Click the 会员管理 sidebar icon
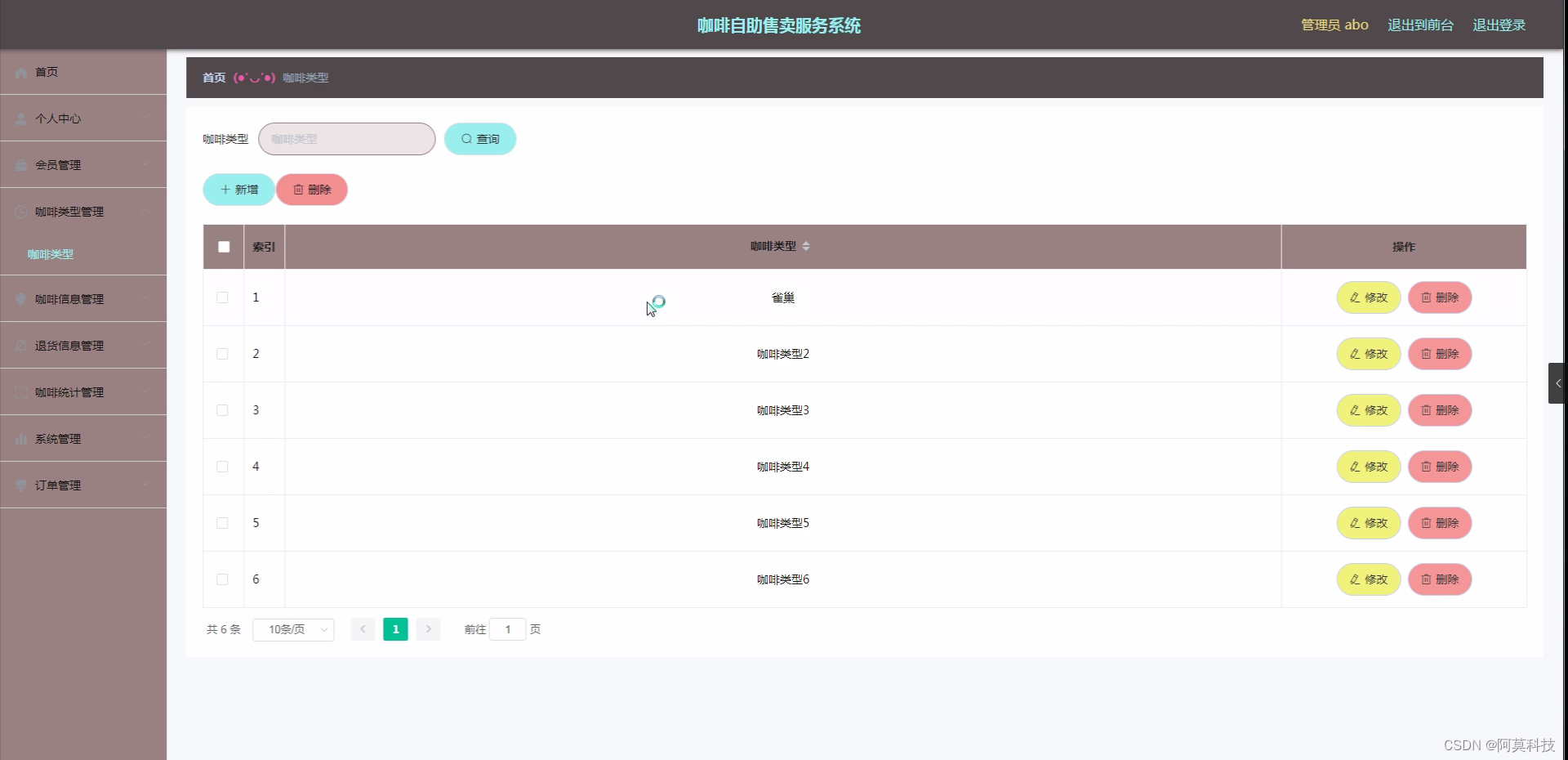The width and height of the screenshot is (1568, 760). pyautogui.click(x=20, y=165)
